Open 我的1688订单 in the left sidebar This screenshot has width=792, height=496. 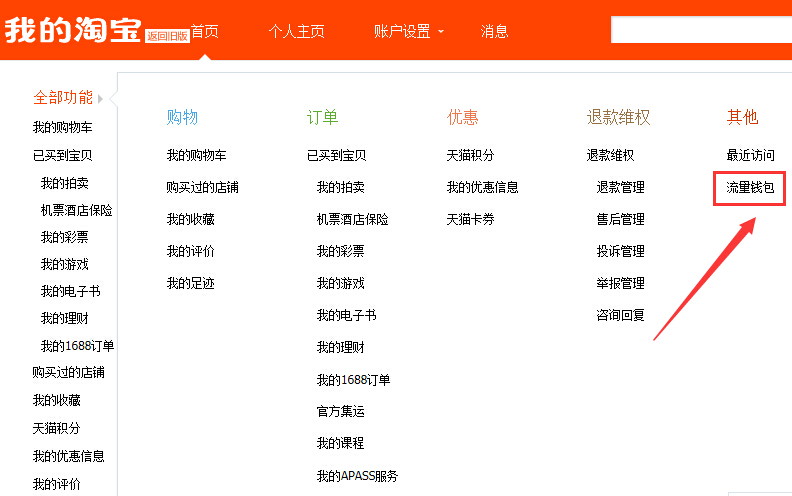77,346
